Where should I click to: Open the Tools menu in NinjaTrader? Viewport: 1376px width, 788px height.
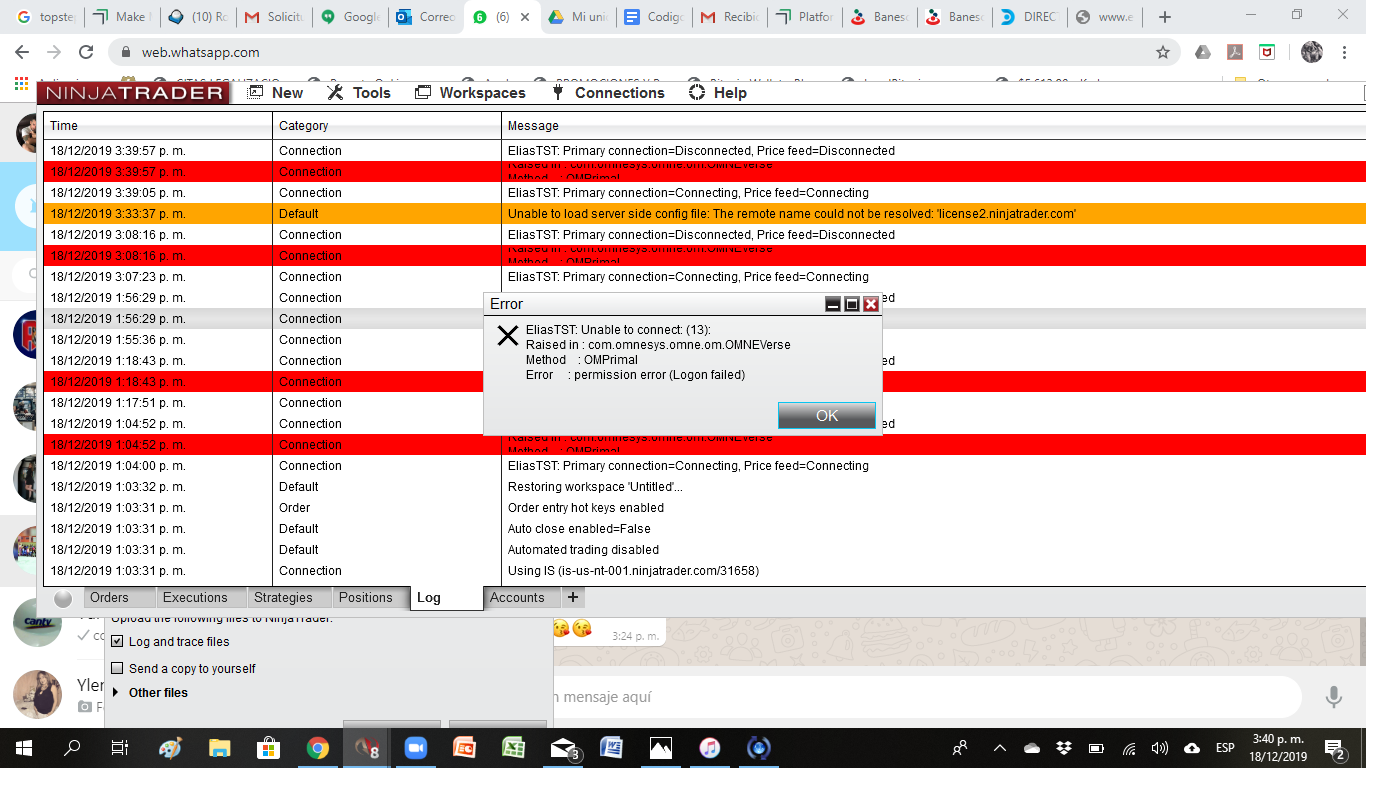coord(358,93)
